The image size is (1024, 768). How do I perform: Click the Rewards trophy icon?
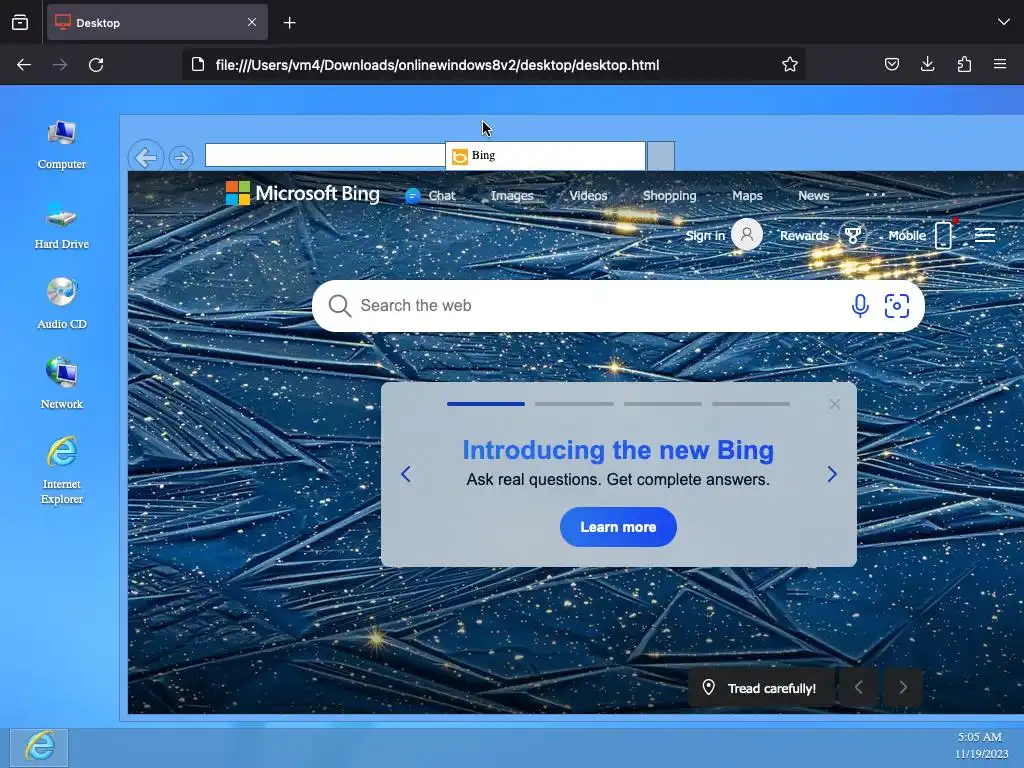[x=852, y=235]
